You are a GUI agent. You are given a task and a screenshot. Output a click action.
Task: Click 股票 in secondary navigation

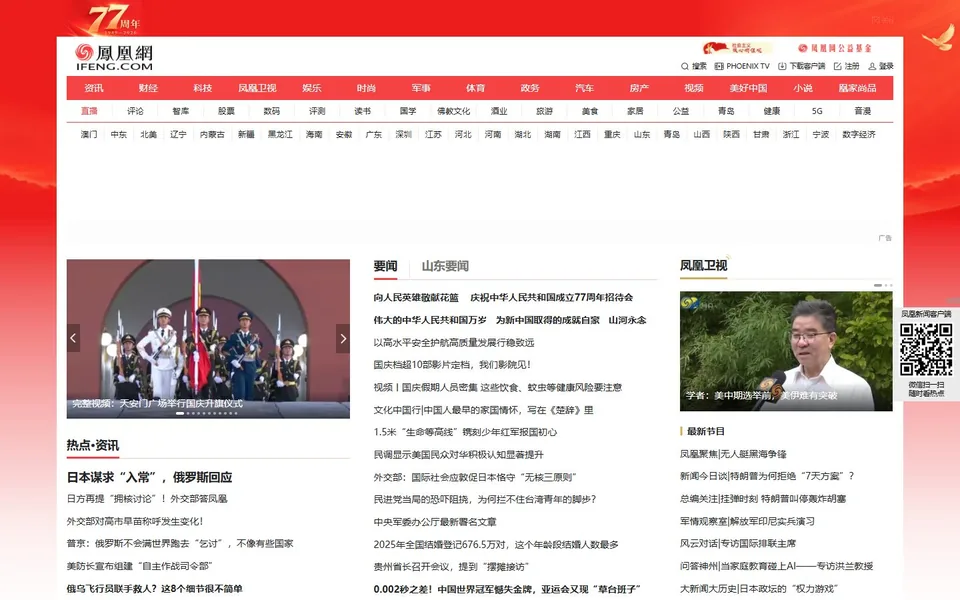tap(226, 111)
